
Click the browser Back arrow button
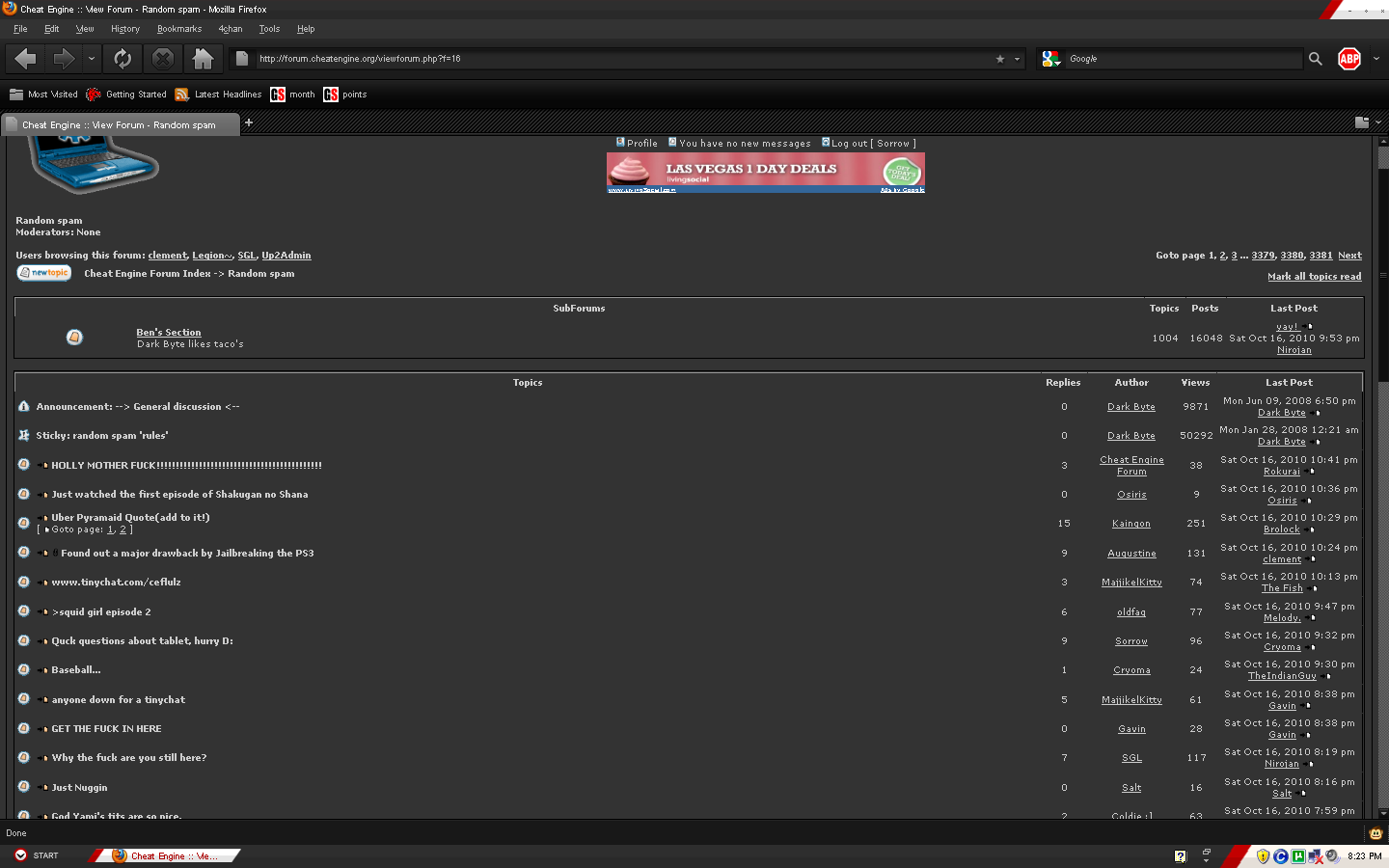point(26,59)
